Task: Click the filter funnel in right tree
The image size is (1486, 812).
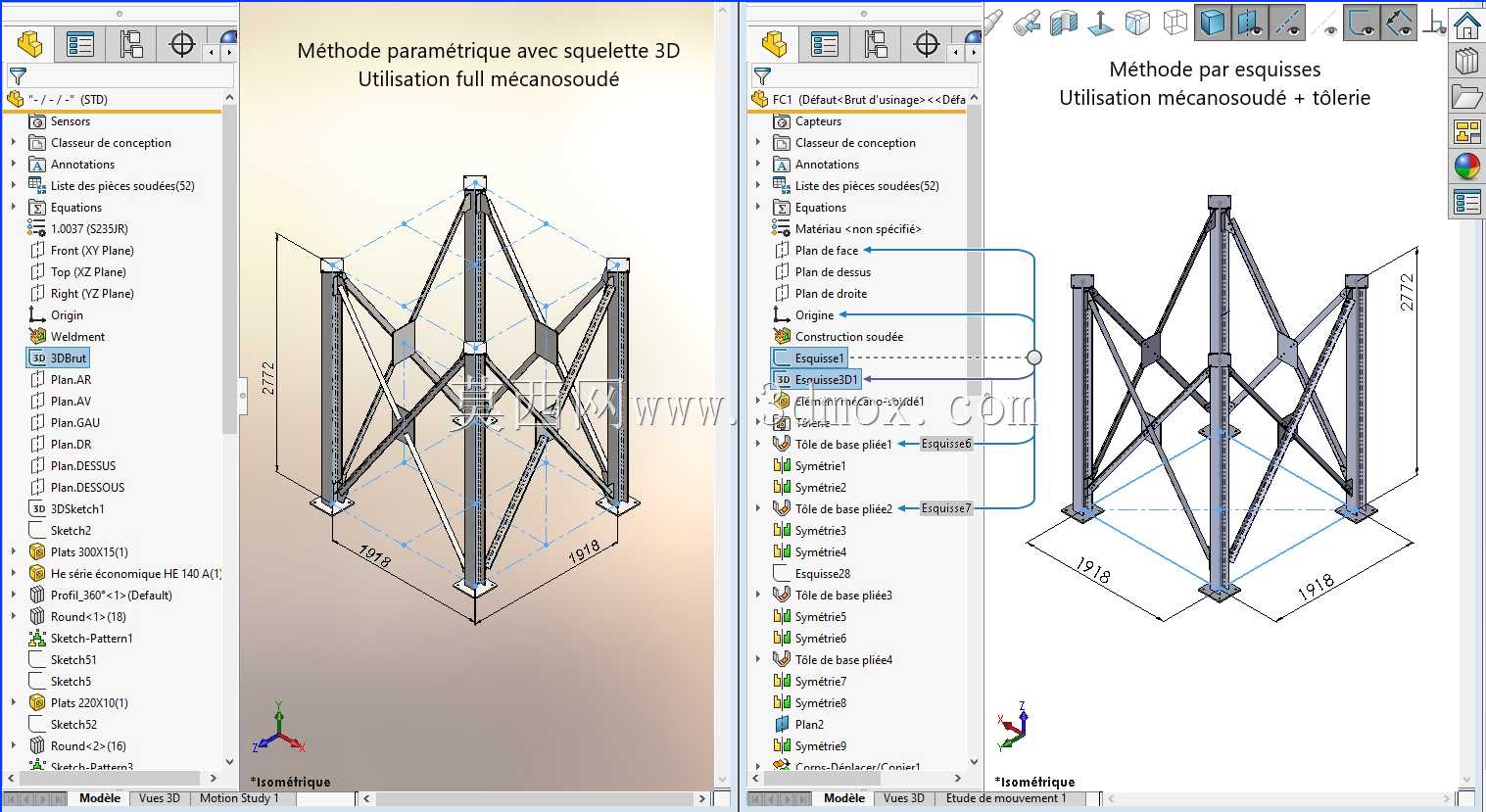Action: [762, 75]
